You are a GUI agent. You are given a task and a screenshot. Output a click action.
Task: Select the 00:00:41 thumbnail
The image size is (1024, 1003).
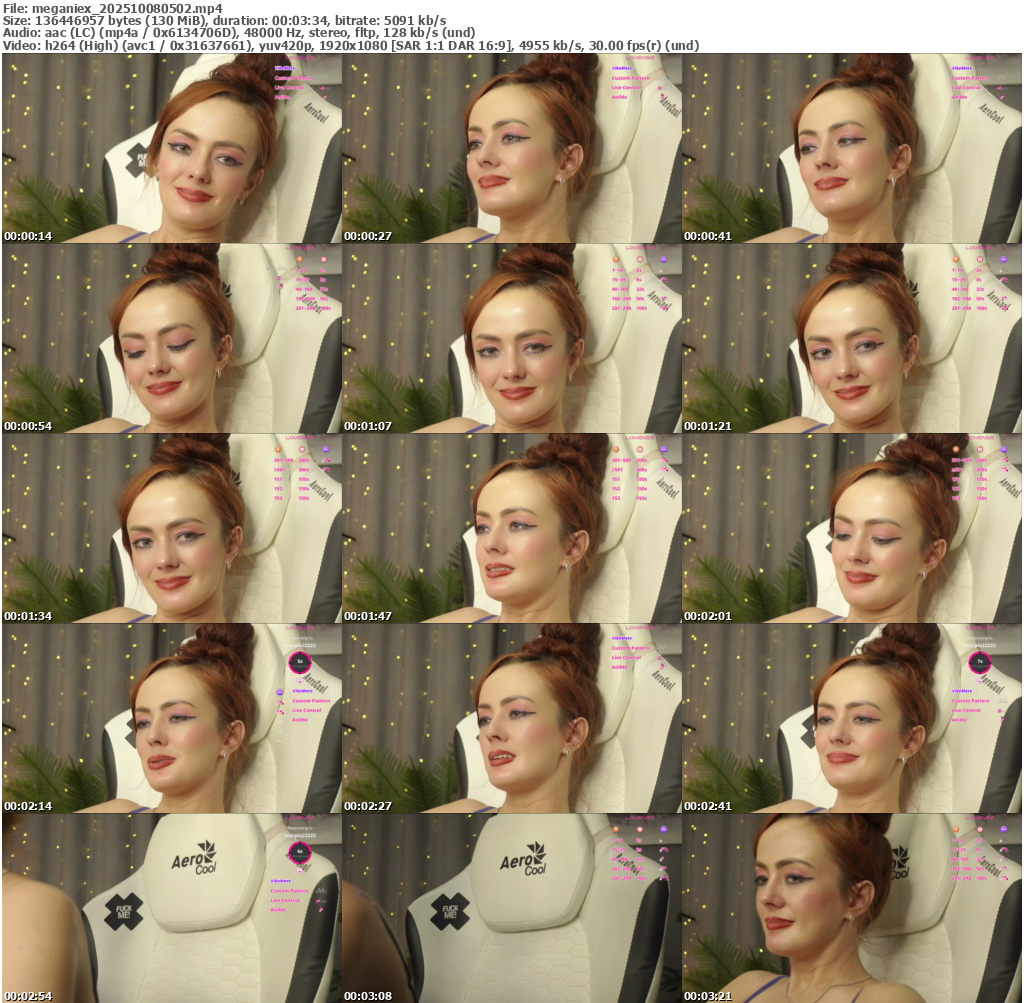coord(852,148)
